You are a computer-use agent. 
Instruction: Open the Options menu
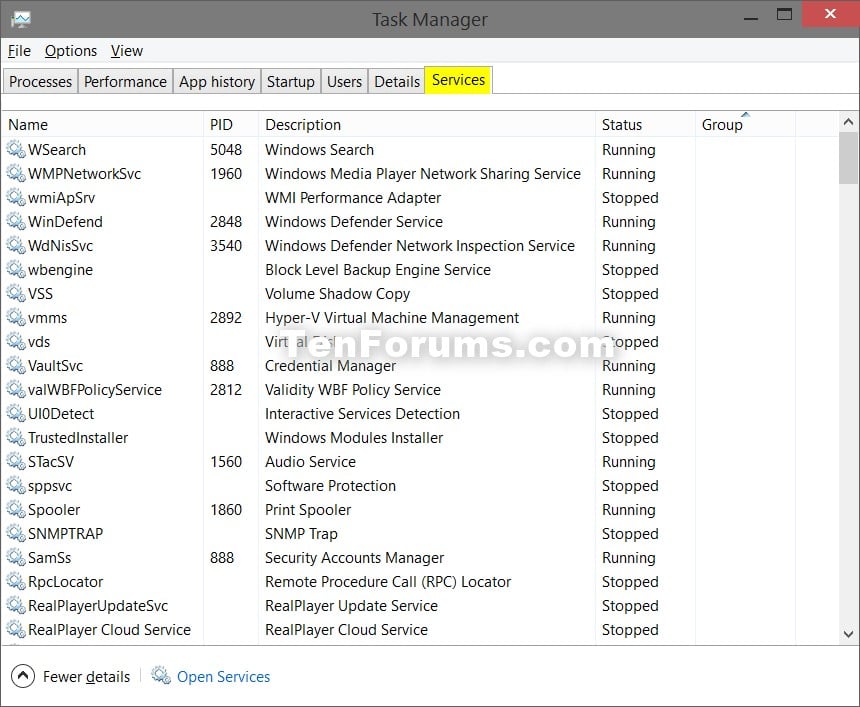tap(71, 51)
